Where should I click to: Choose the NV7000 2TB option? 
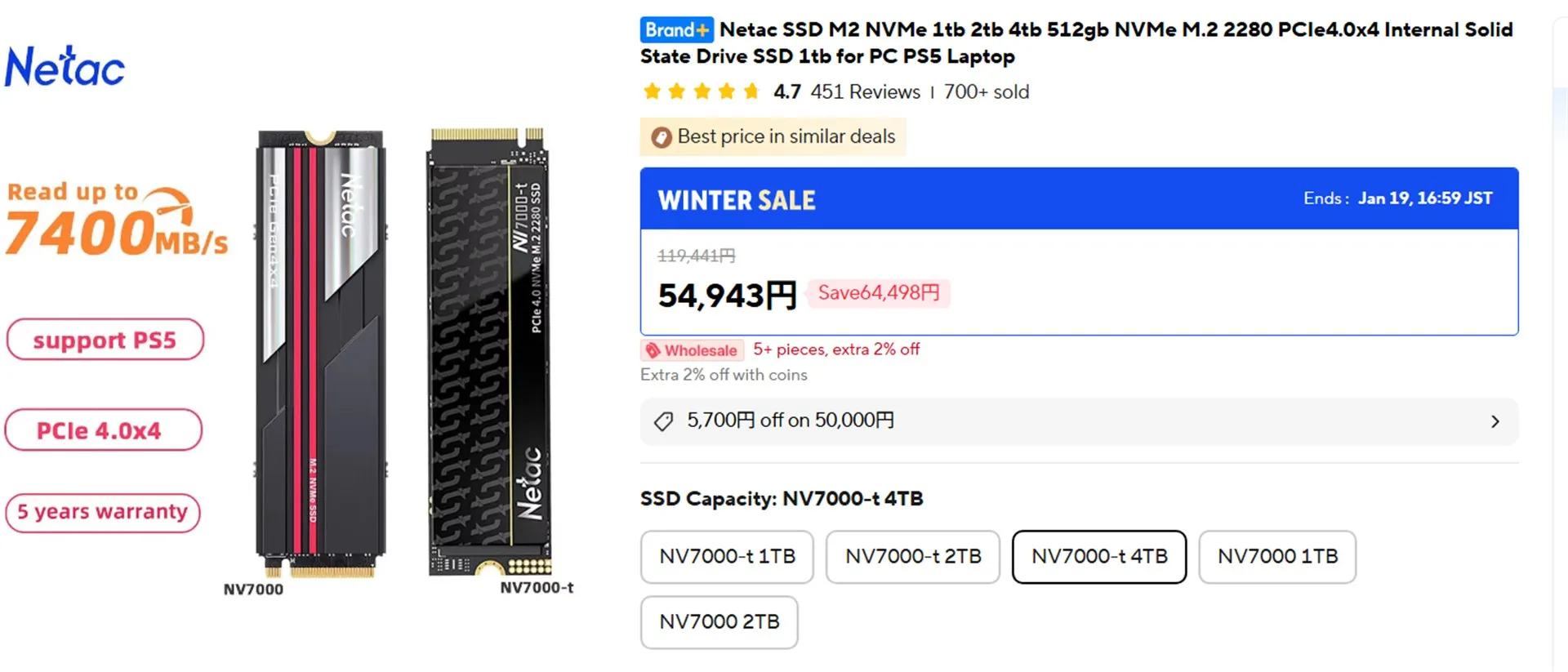coord(719,622)
